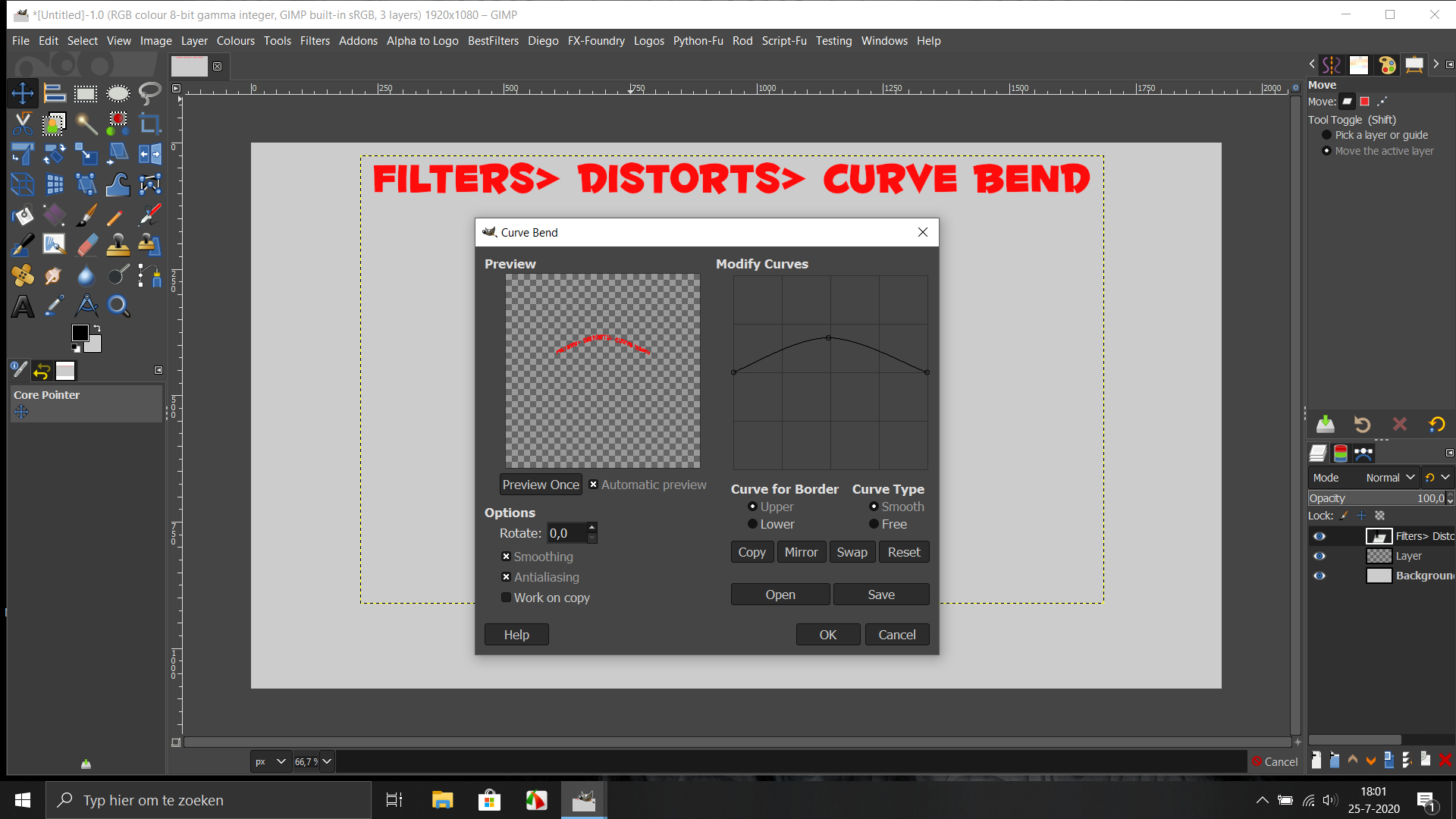Select the Crop tool

pos(149,124)
